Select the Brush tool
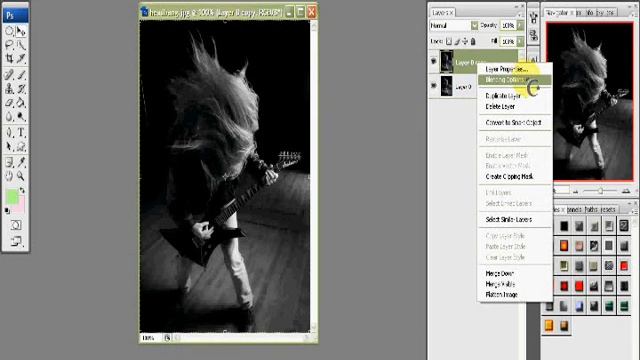 tap(21, 75)
